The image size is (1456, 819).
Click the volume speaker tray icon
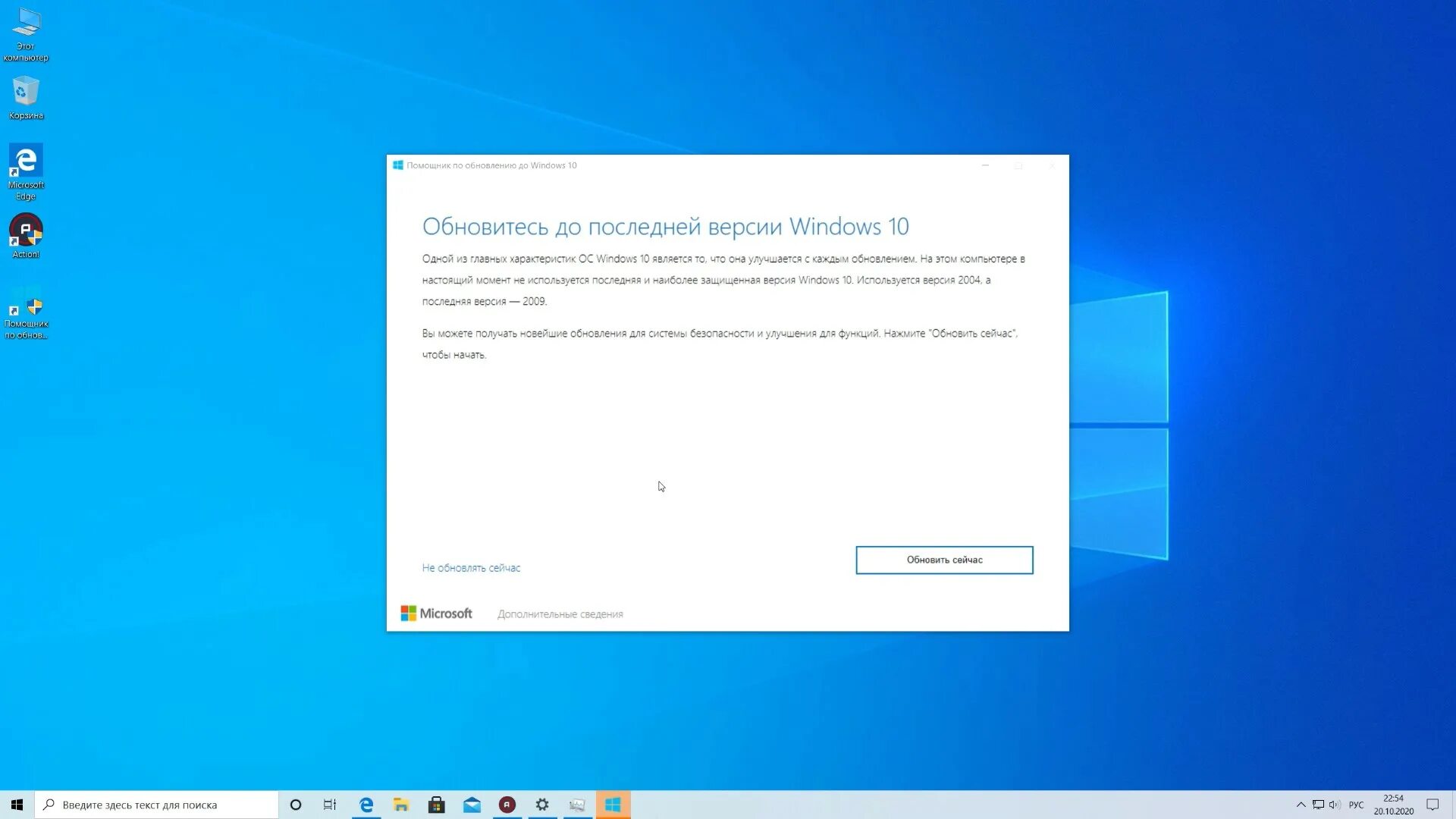tap(1335, 805)
